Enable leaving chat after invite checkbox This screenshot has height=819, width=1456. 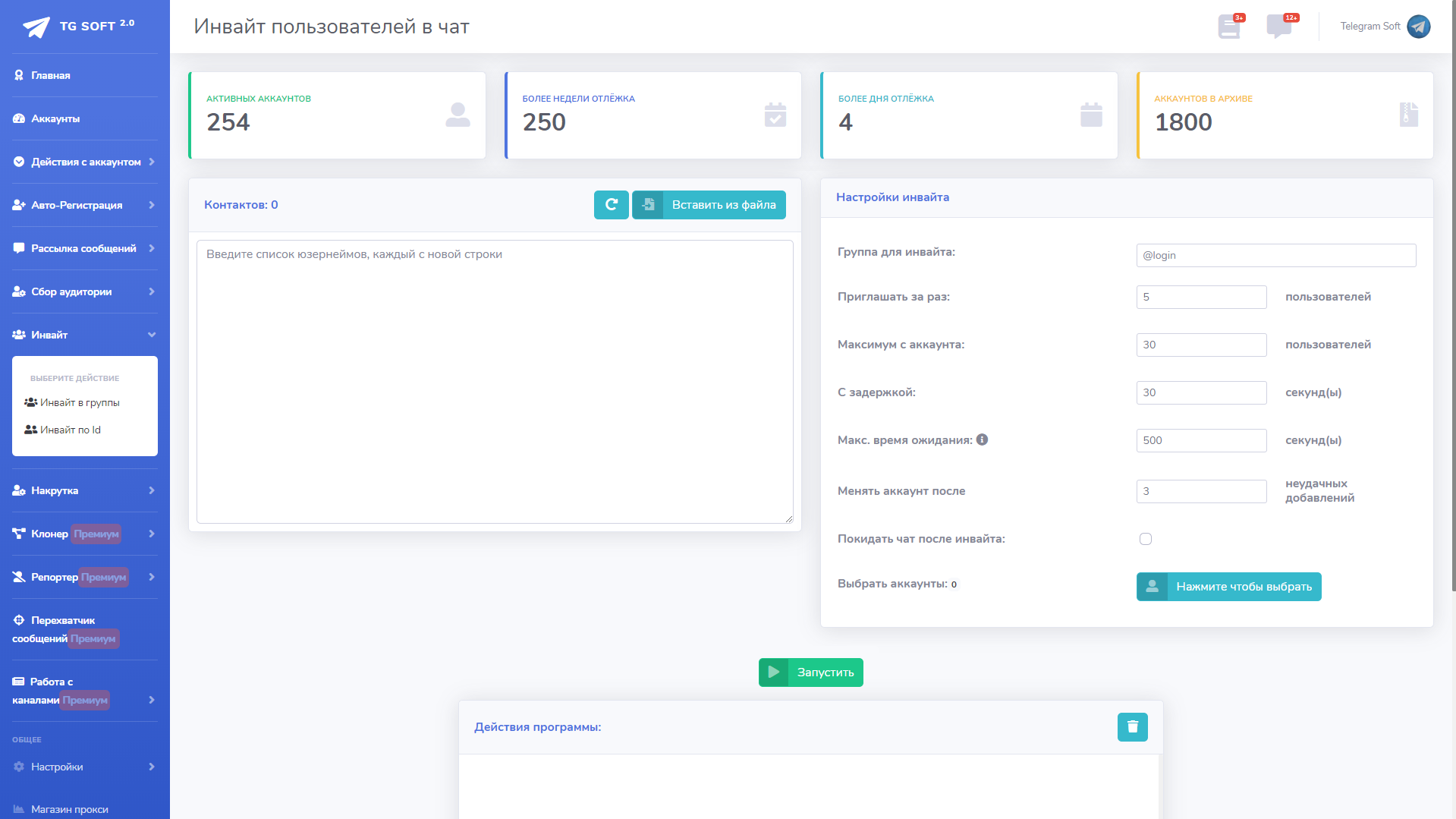coord(1146,539)
